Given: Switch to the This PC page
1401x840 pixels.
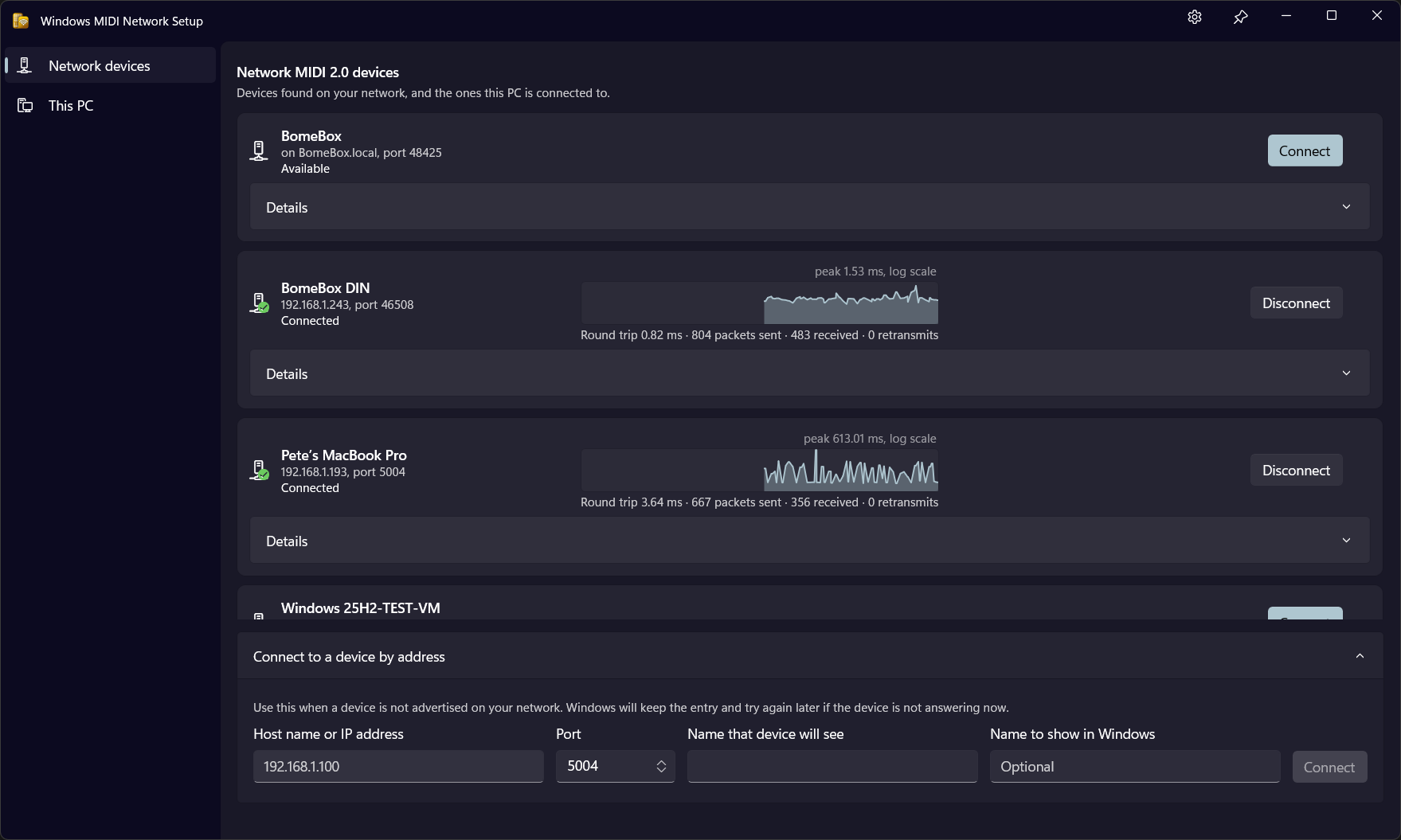Looking at the screenshot, I should point(110,105).
